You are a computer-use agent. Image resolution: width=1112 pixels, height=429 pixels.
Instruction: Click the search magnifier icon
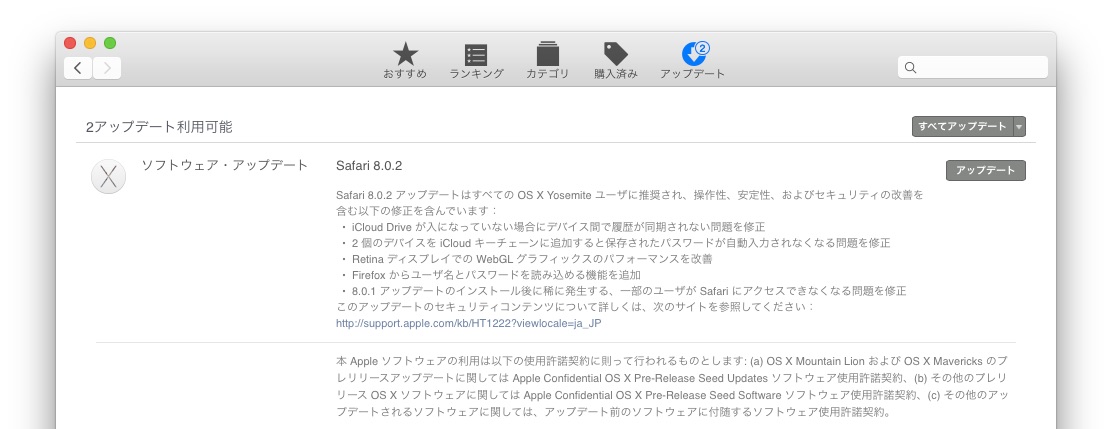(911, 67)
